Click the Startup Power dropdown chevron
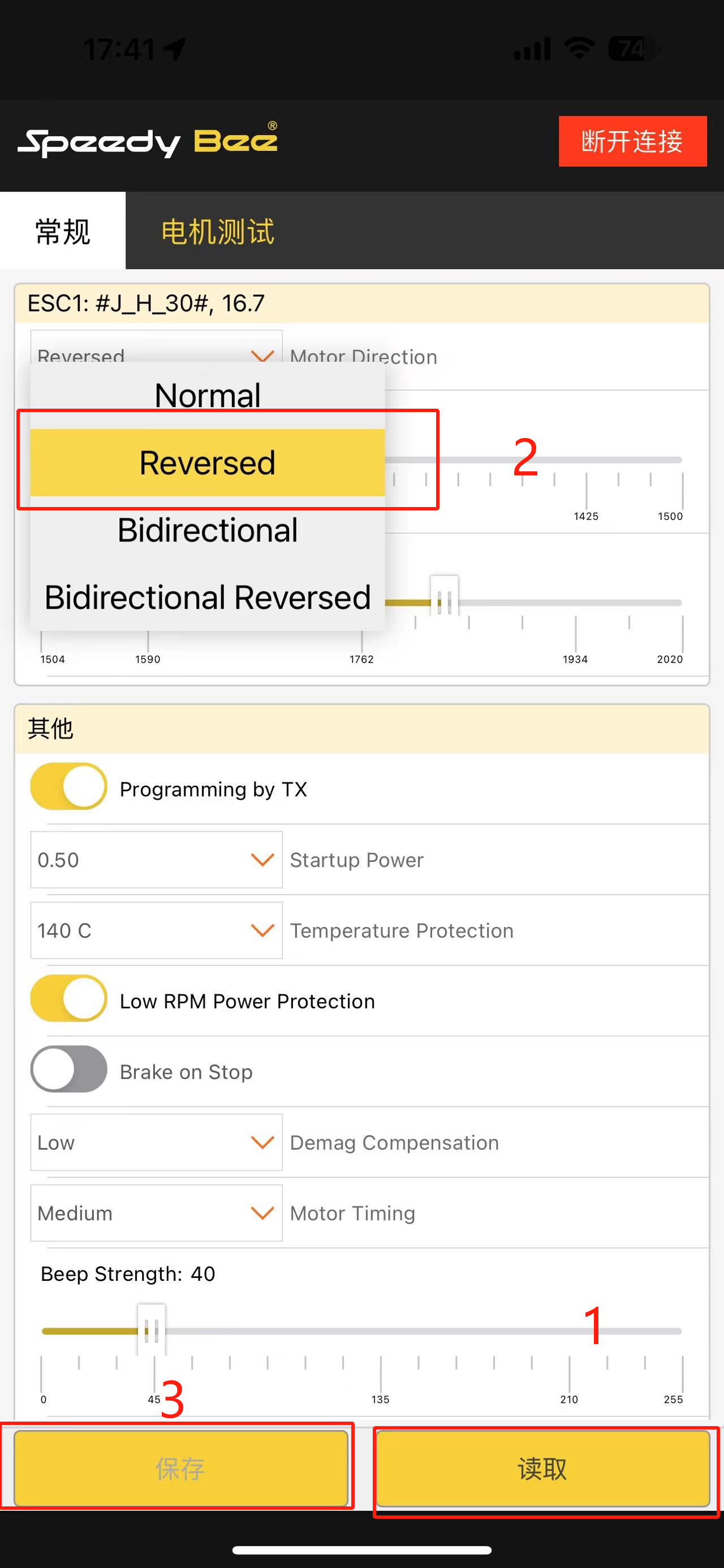This screenshot has height=1568, width=724. [262, 860]
